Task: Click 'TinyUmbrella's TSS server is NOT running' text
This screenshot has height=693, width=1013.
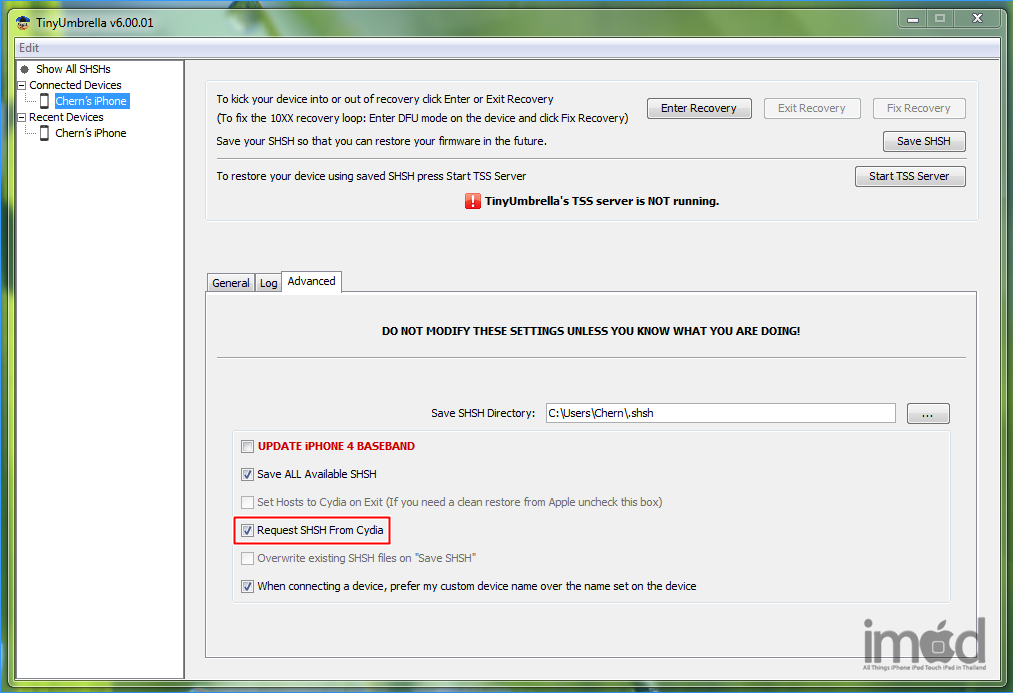Action: point(602,201)
